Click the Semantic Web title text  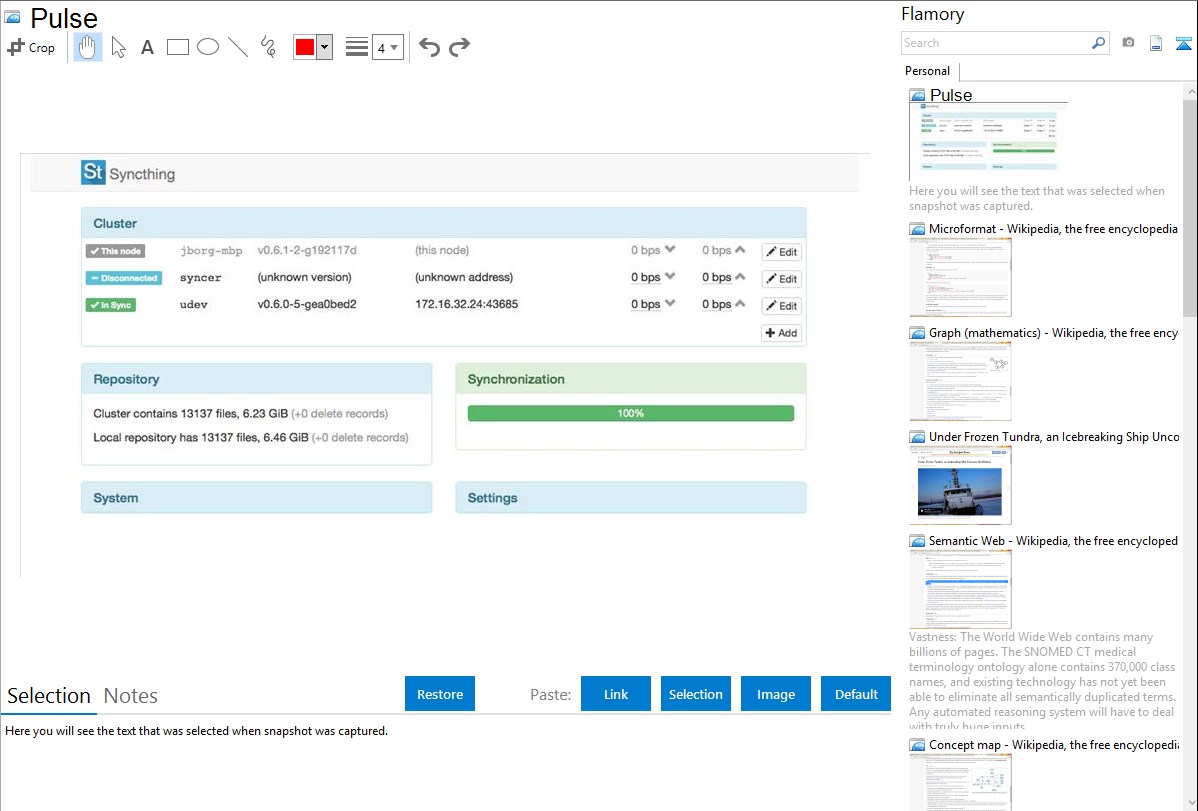click(x=1053, y=540)
